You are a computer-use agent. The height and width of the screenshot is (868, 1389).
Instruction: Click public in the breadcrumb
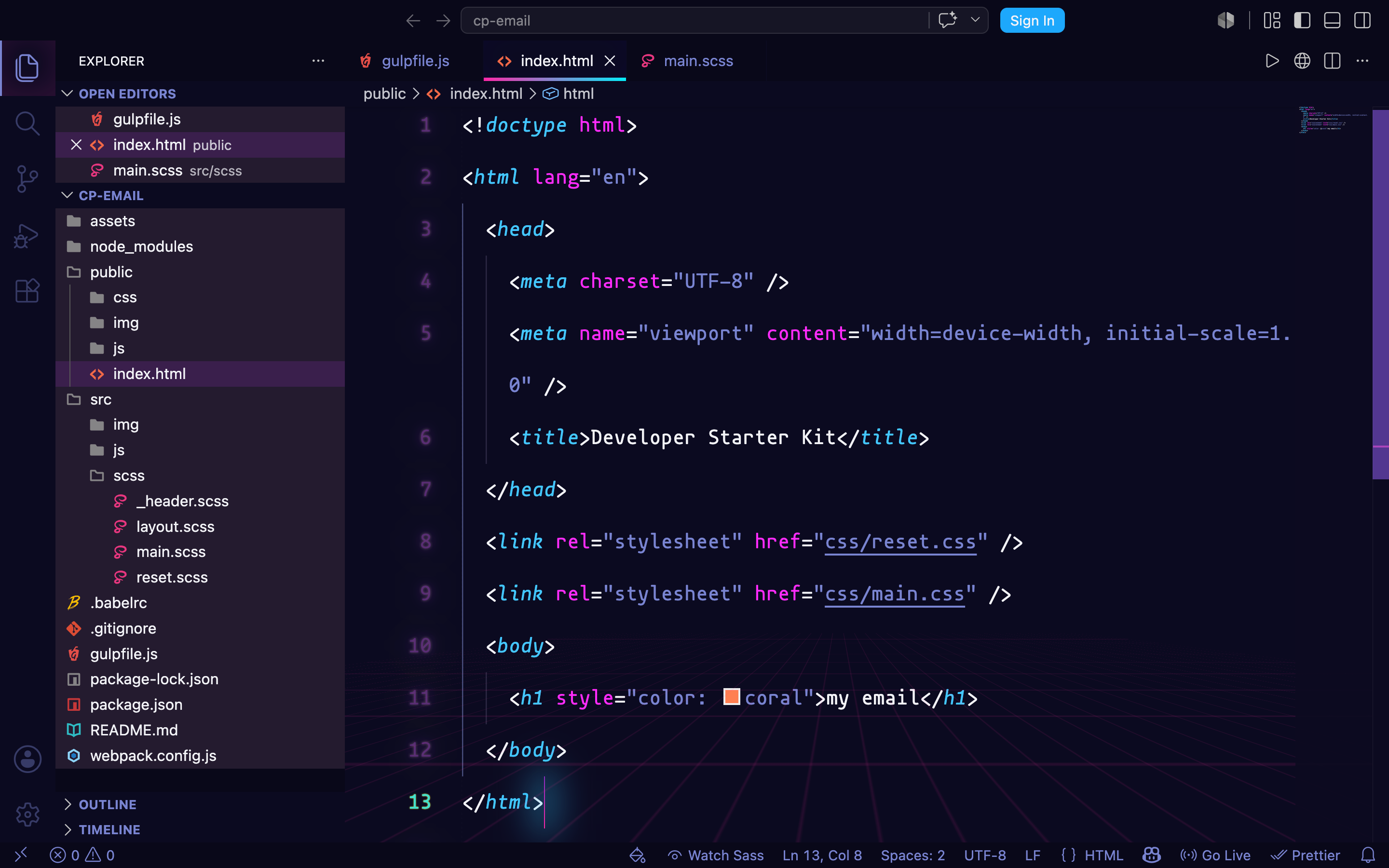click(x=384, y=94)
